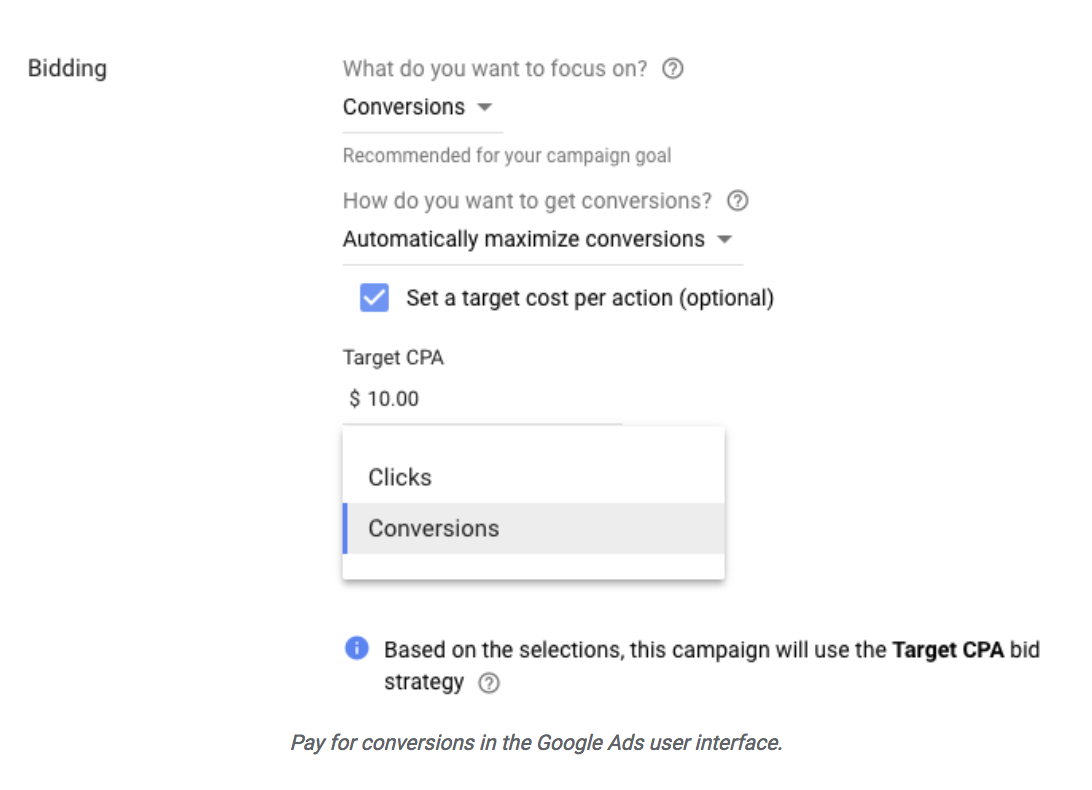Toggle the target cost per action checkbox
The height and width of the screenshot is (790, 1092).
point(375,298)
